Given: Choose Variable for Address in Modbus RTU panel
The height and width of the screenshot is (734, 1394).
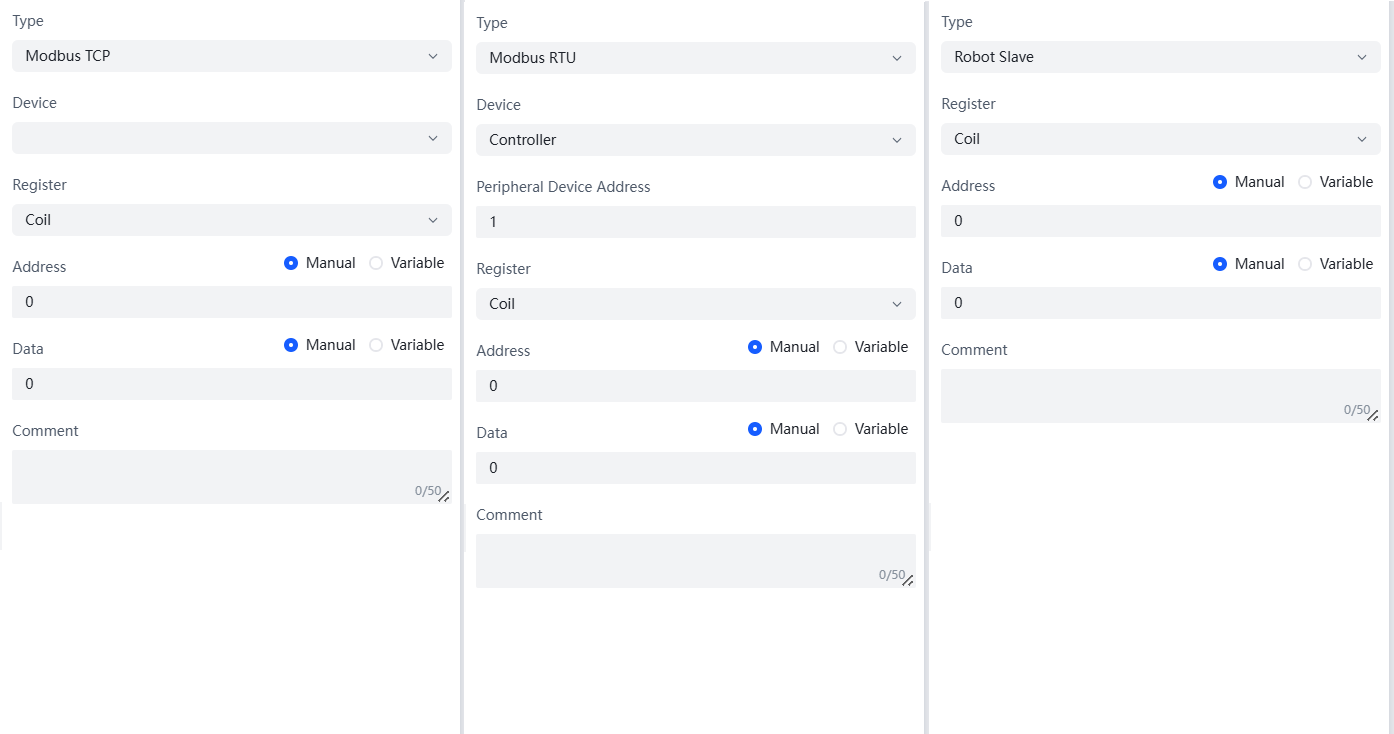Looking at the screenshot, I should click(841, 347).
